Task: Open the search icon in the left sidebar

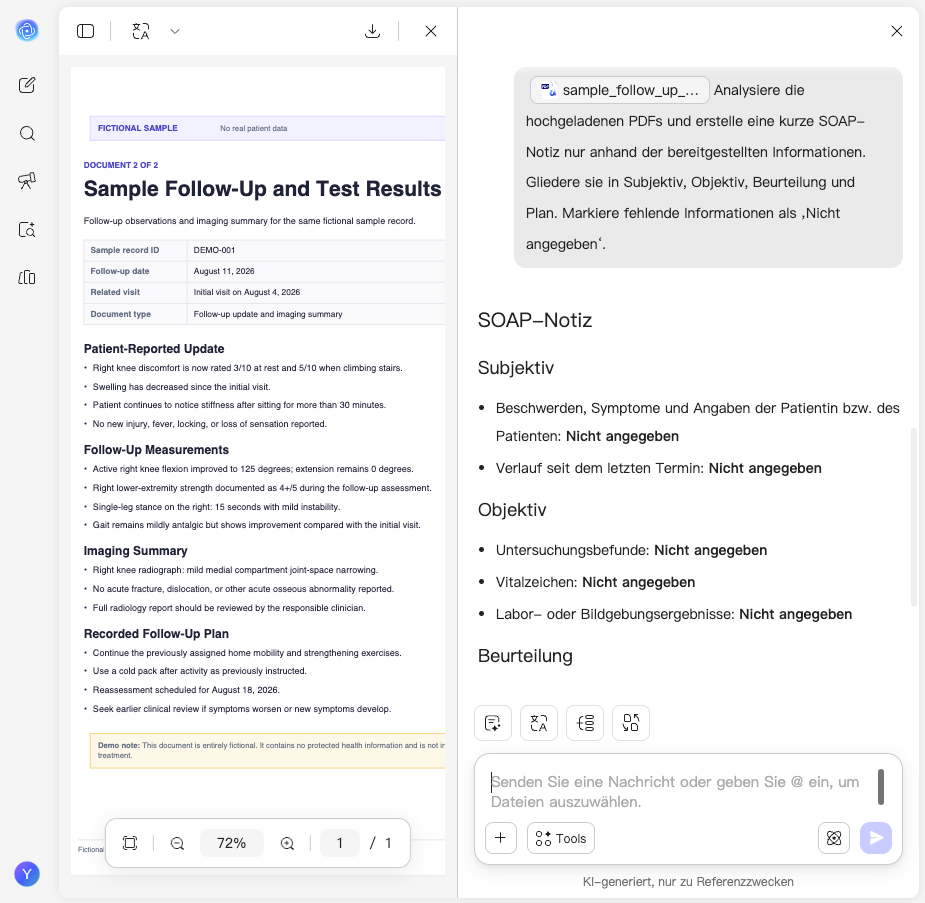Action: pos(27,133)
